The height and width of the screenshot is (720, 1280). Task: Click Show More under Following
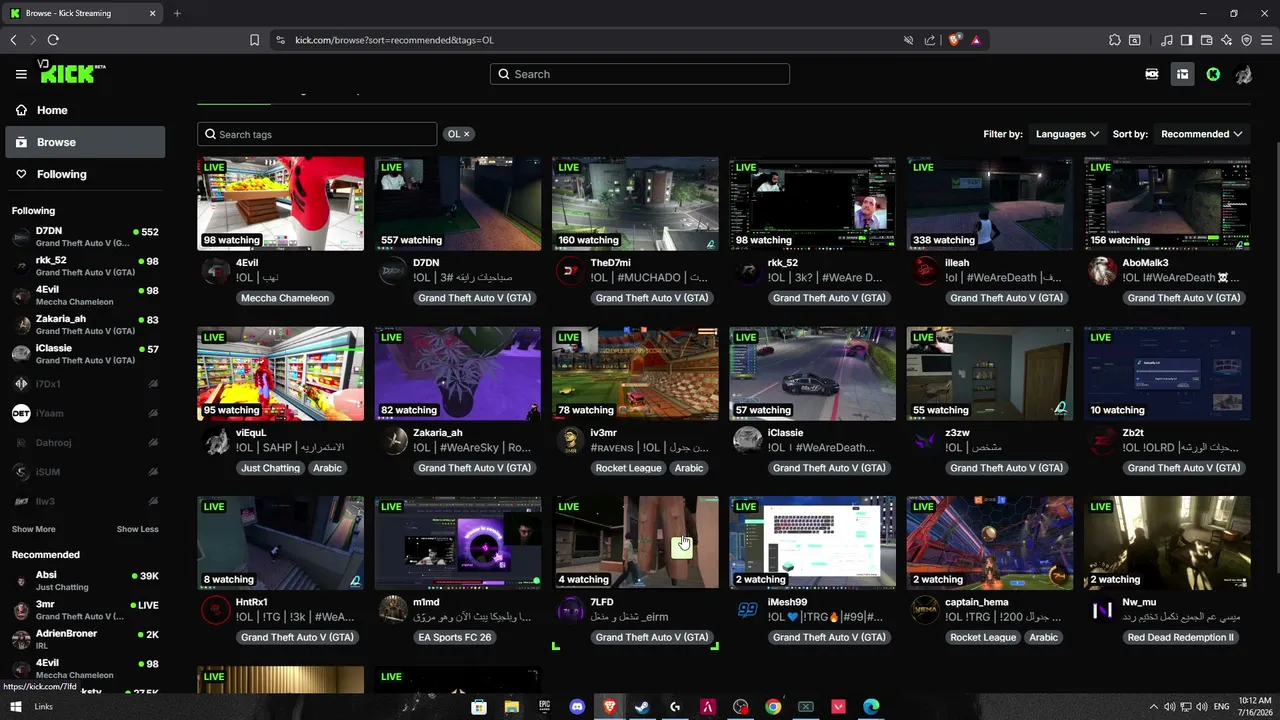34,529
